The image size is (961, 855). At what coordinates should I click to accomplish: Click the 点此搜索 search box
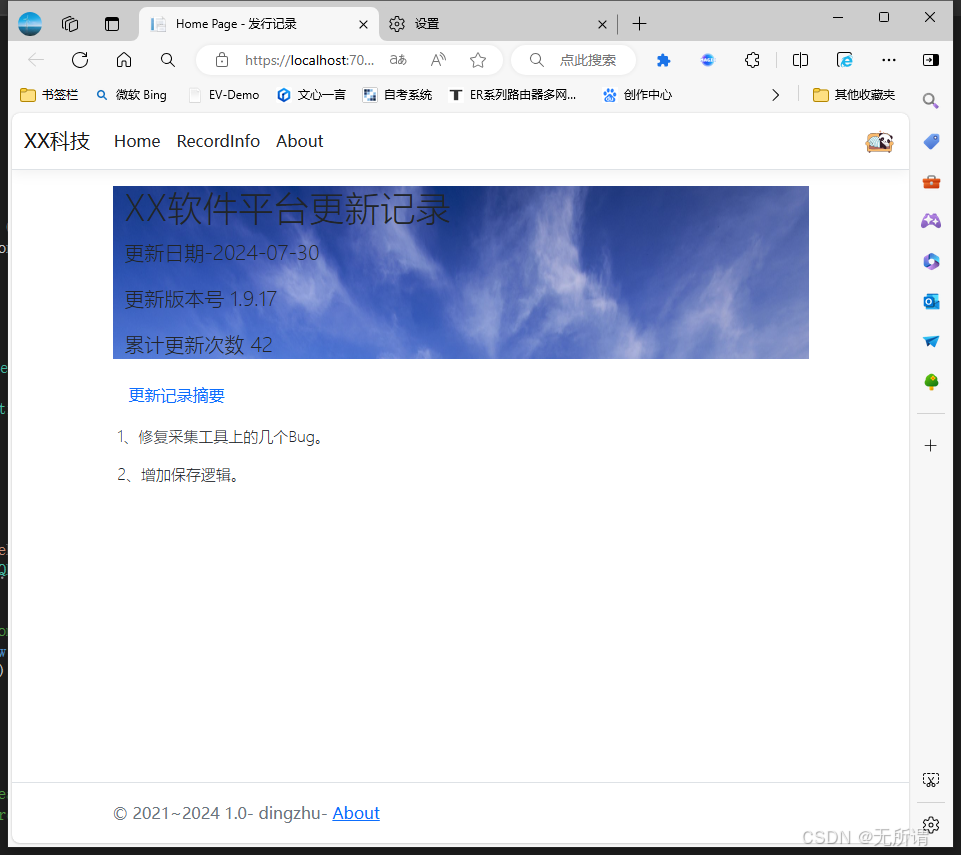pos(574,60)
